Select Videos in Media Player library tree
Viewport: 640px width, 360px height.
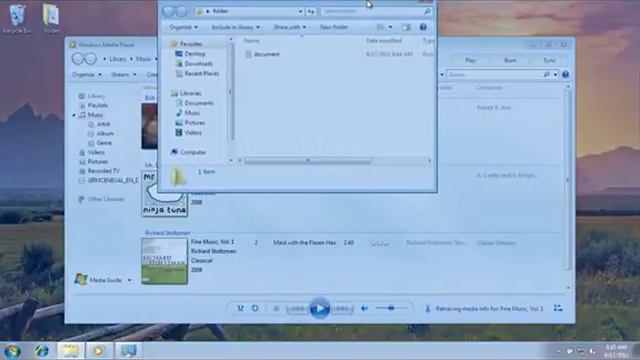click(x=96, y=152)
